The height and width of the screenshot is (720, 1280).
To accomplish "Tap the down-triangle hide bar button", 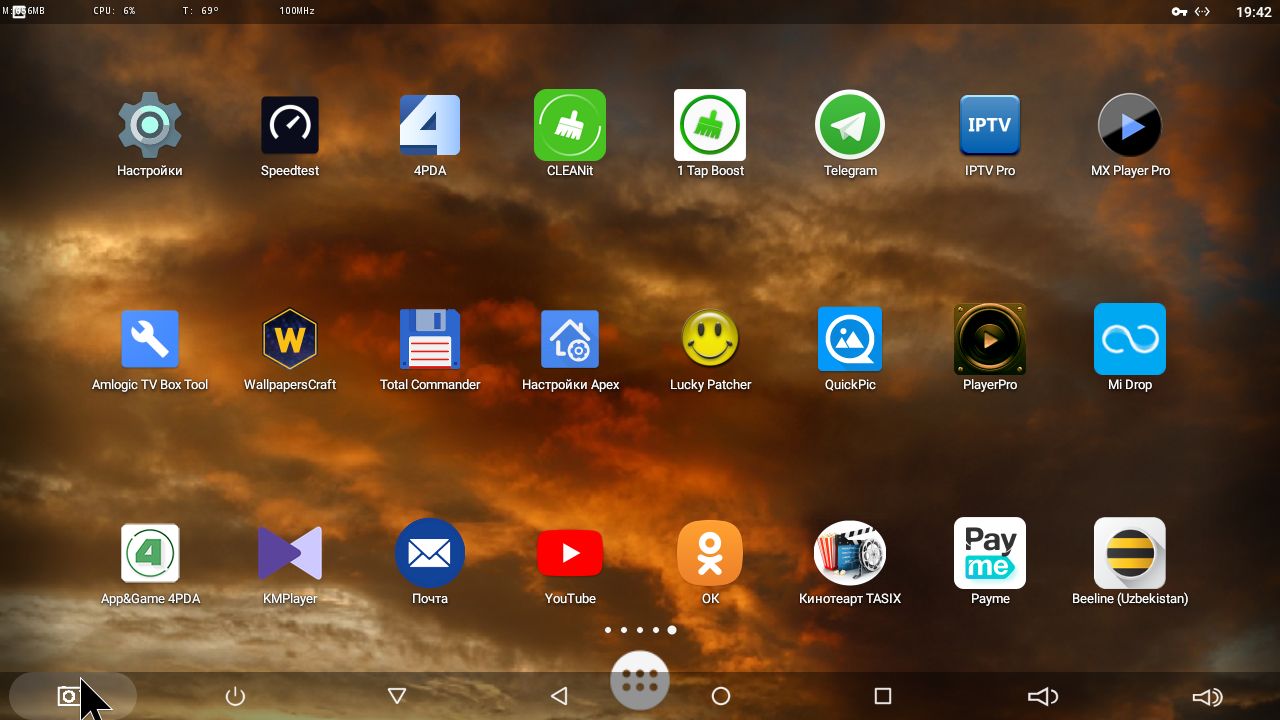I will point(397,696).
